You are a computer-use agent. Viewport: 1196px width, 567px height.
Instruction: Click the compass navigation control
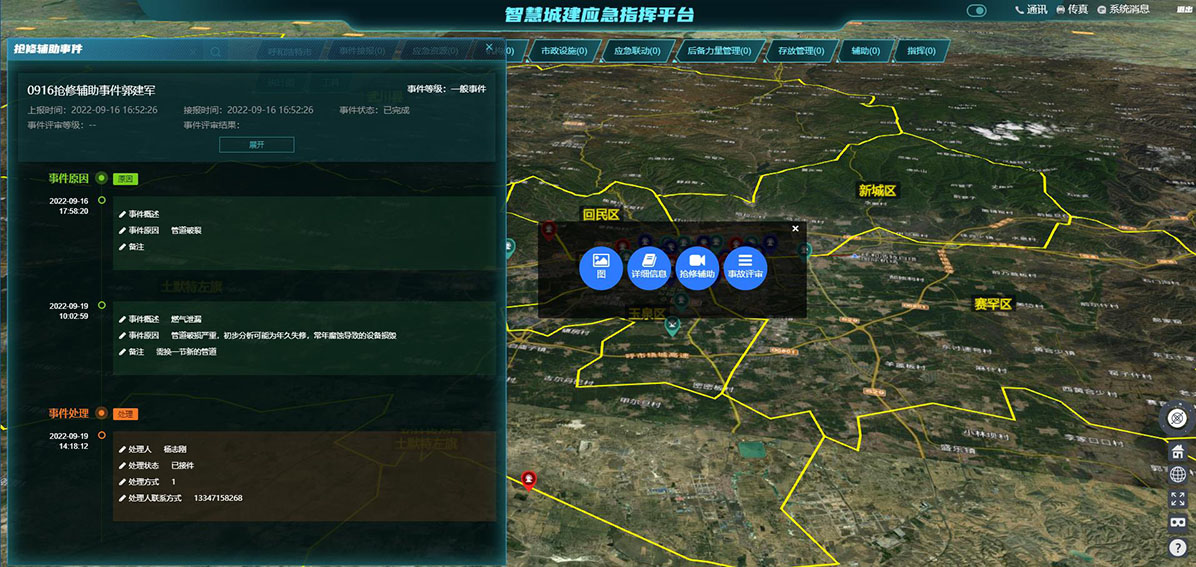tap(1178, 418)
